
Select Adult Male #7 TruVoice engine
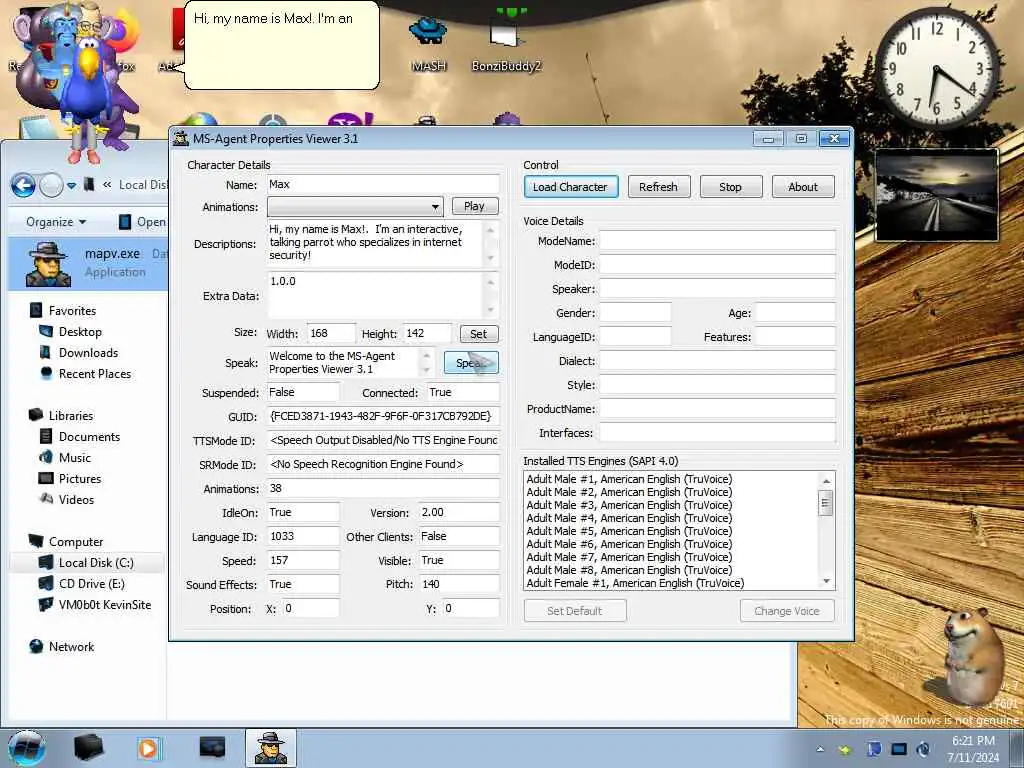629,557
